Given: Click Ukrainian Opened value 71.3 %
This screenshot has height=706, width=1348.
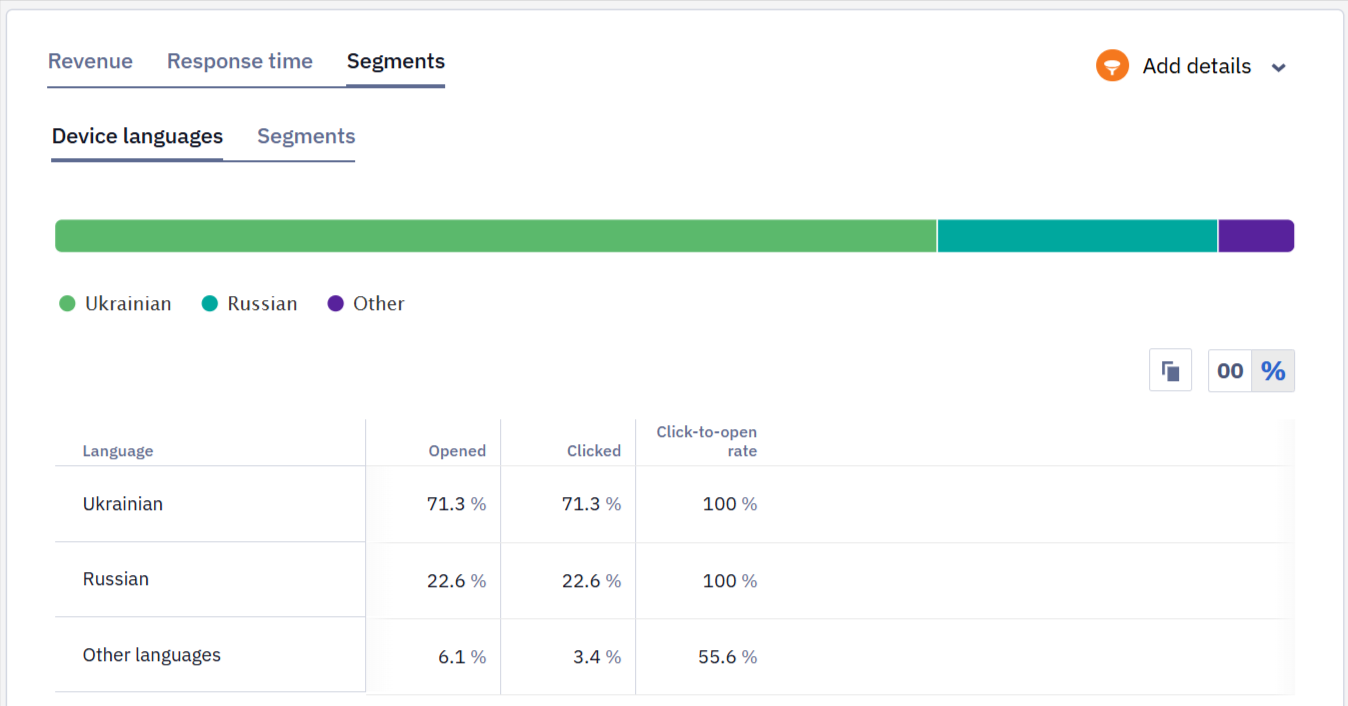Looking at the screenshot, I should pyautogui.click(x=457, y=504).
